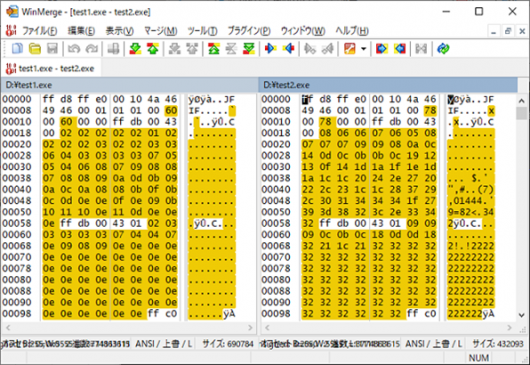Screen dimensions: 530x365
Task: Click the Copy all to right icon
Action: coord(381,49)
